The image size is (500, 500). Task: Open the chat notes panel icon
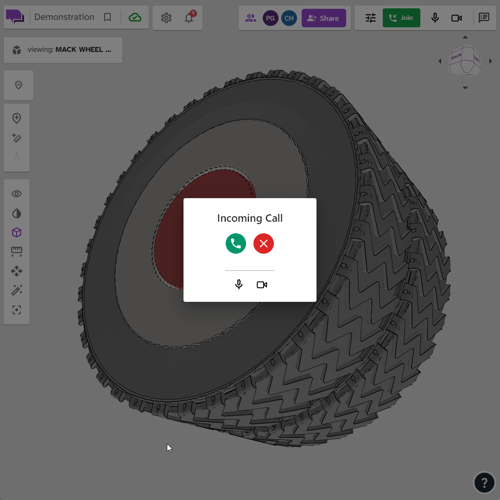coord(484,17)
